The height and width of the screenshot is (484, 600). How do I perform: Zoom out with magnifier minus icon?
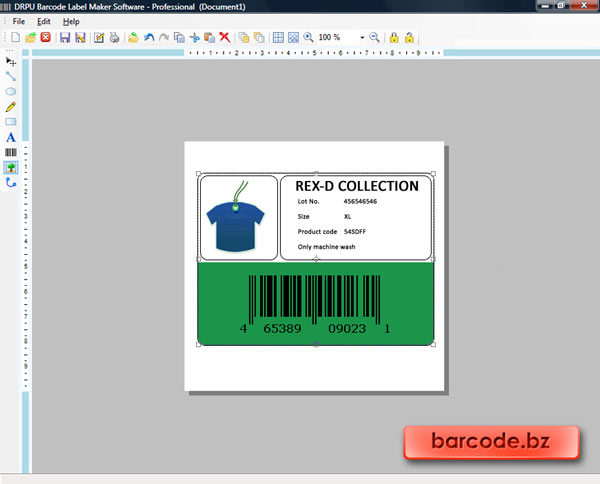click(x=375, y=37)
